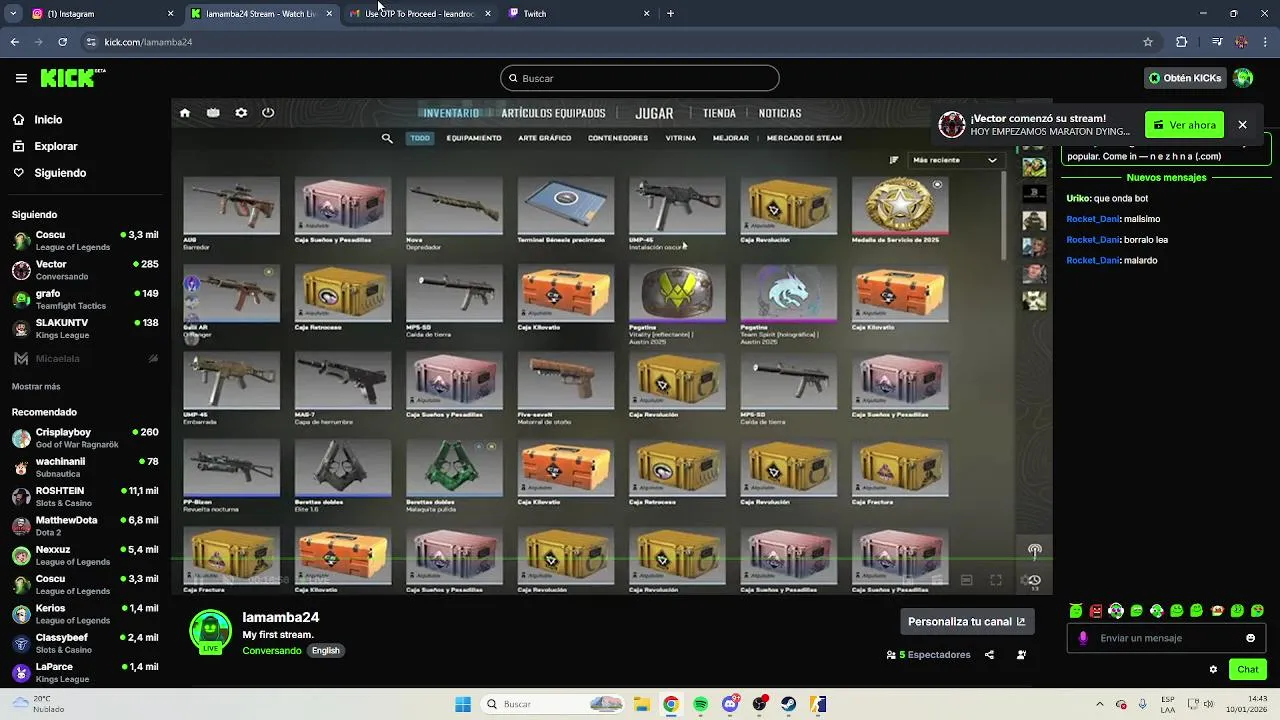Screen dimensions: 1280x720
Task: Click the host icon next to share
Action: (1021, 655)
